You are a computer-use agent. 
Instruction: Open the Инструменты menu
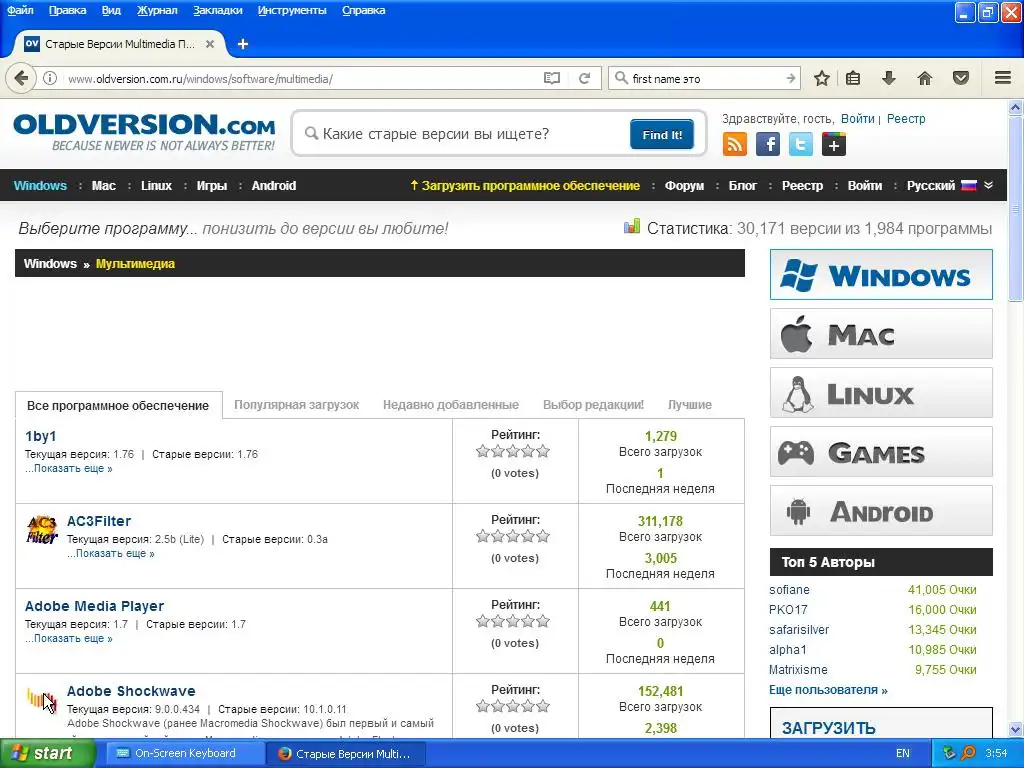(292, 10)
